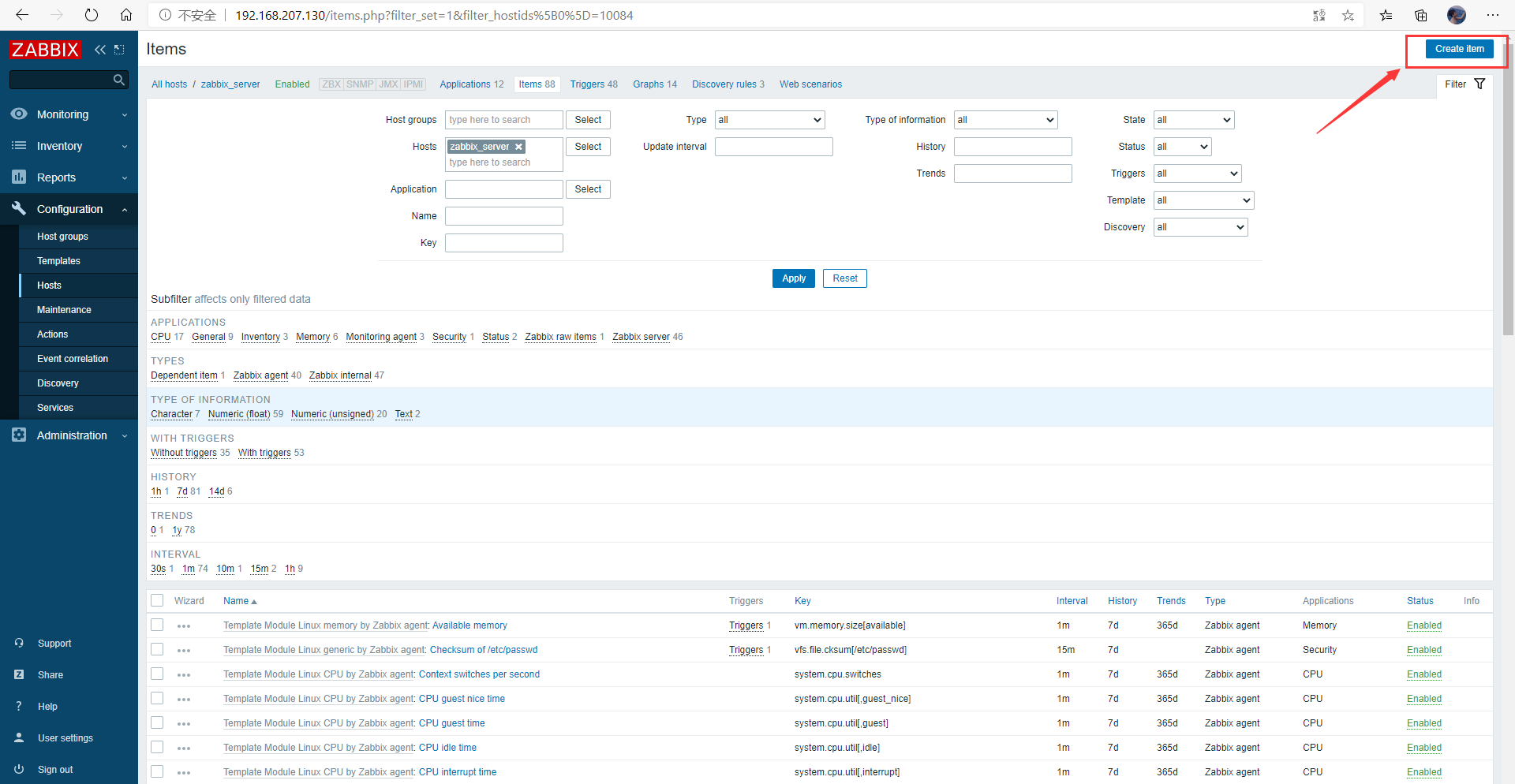Click the Update interval input field
This screenshot has width=1515, height=784.
(774, 147)
